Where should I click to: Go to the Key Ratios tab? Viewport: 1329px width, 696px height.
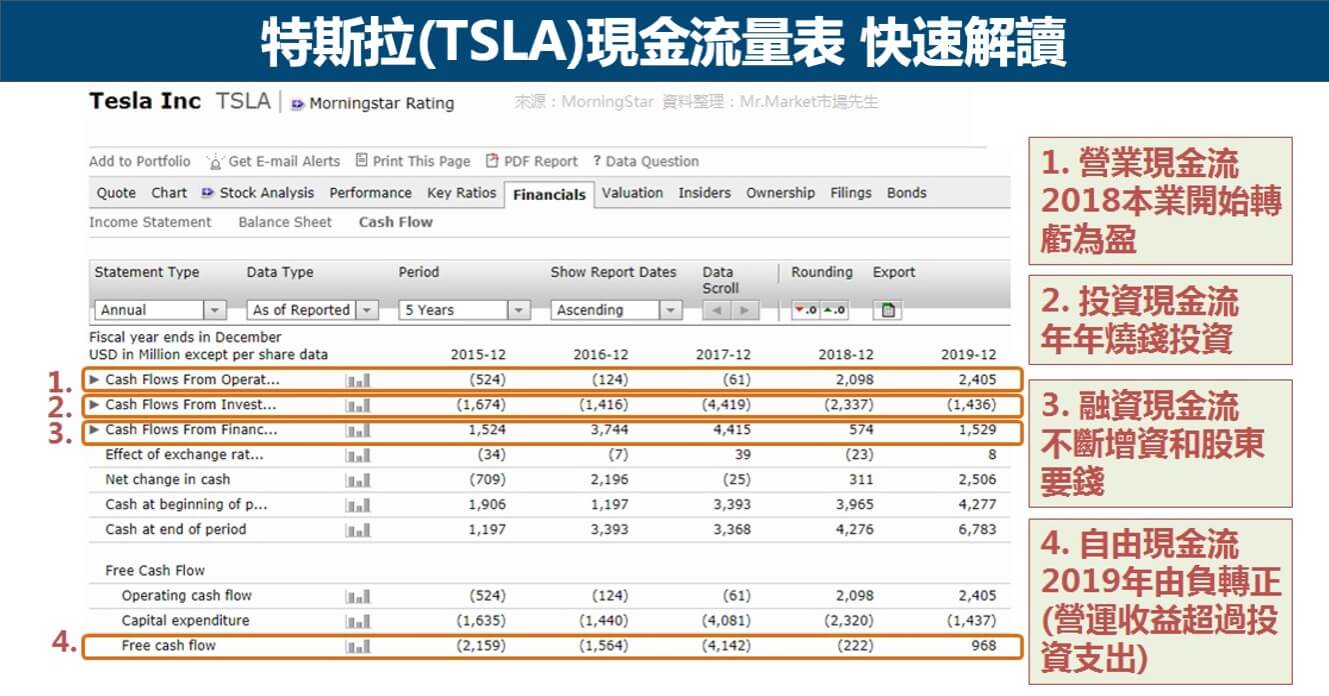pos(461,193)
